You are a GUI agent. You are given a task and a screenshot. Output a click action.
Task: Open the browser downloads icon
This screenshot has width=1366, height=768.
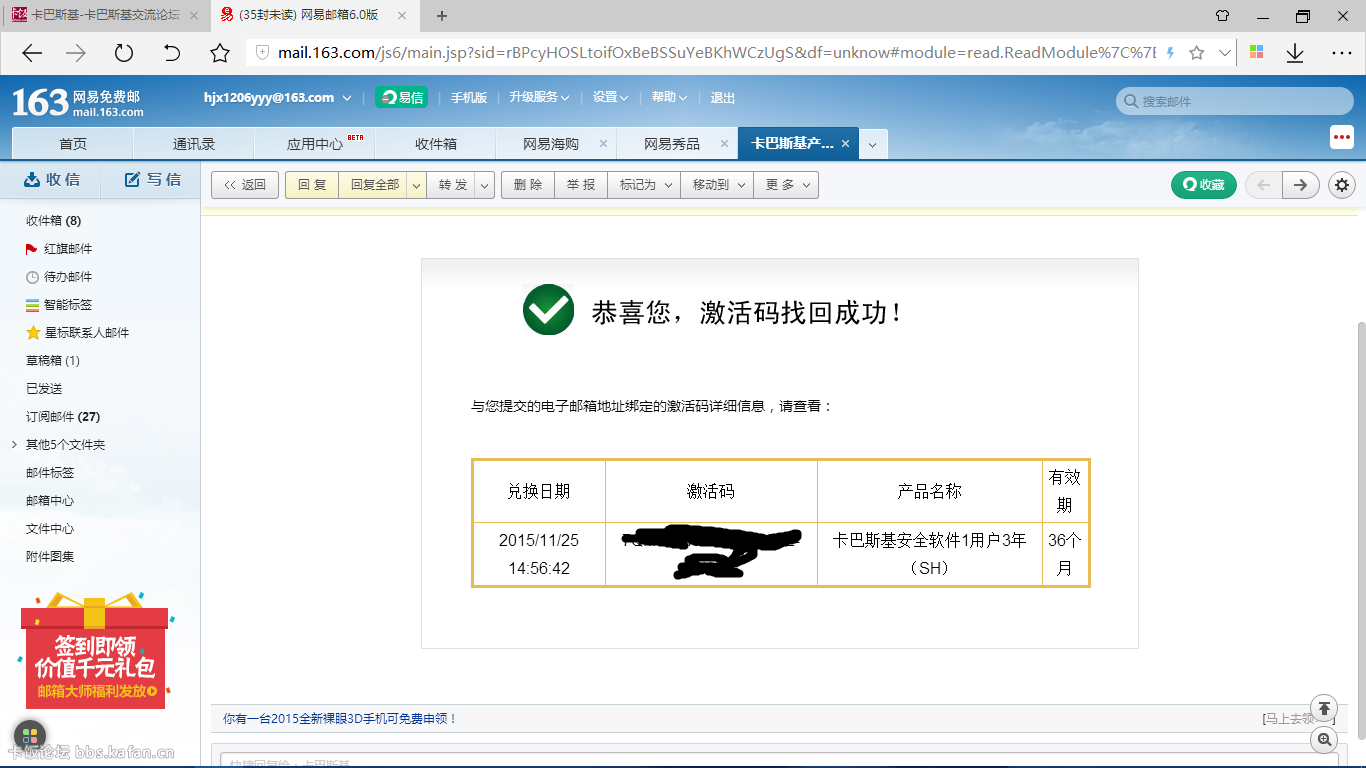pos(1295,53)
